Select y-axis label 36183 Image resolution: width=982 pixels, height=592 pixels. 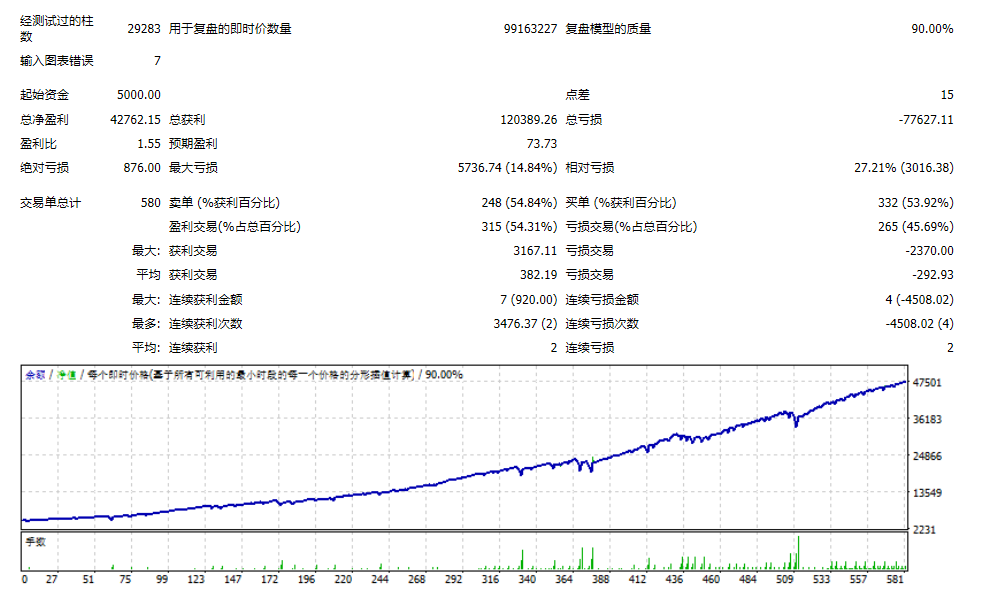click(x=927, y=420)
